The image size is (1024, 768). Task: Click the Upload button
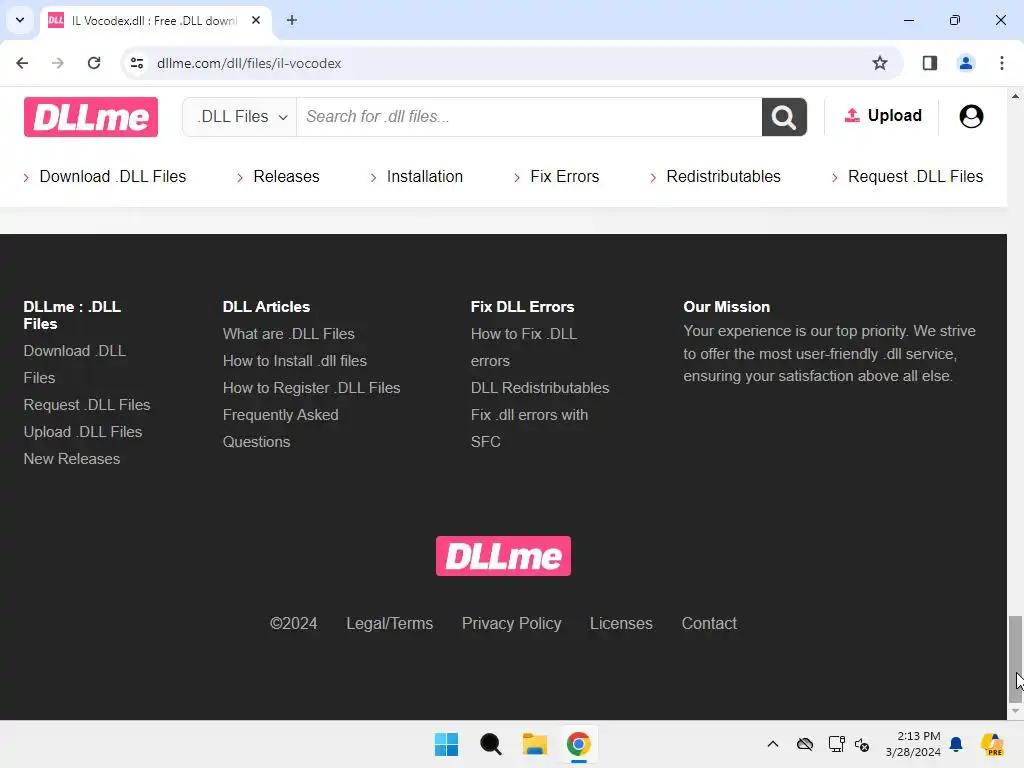(882, 116)
